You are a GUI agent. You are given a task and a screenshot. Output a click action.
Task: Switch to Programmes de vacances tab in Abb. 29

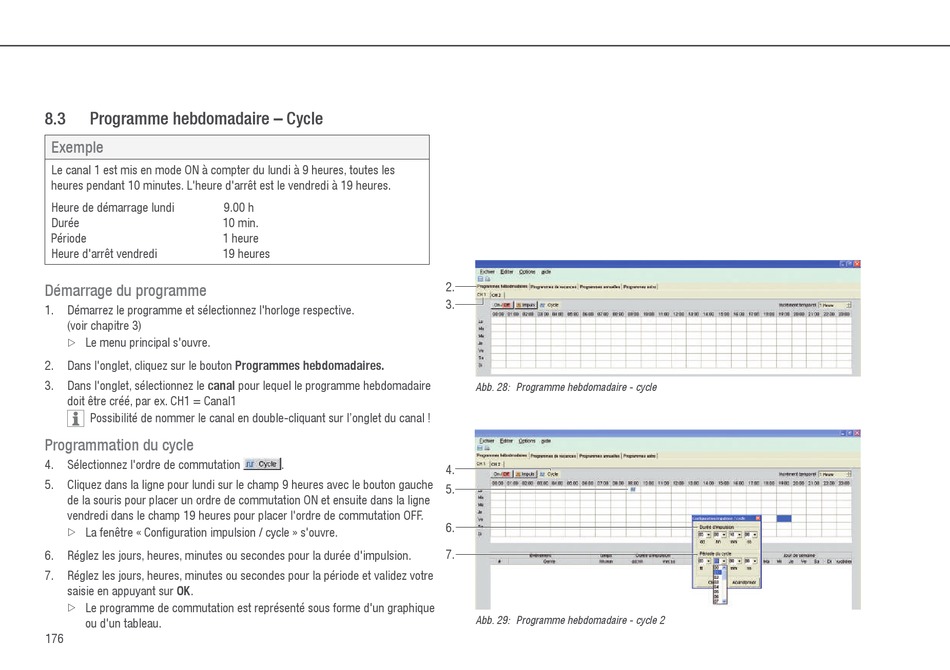coord(554,456)
